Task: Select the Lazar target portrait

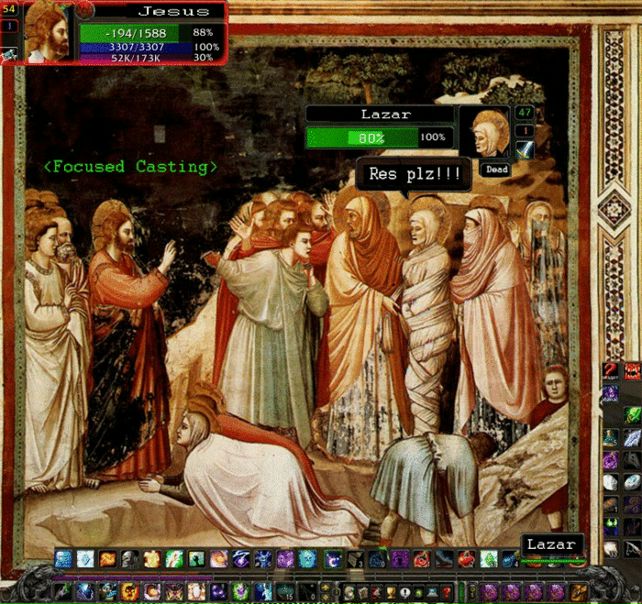Action: coord(488,135)
